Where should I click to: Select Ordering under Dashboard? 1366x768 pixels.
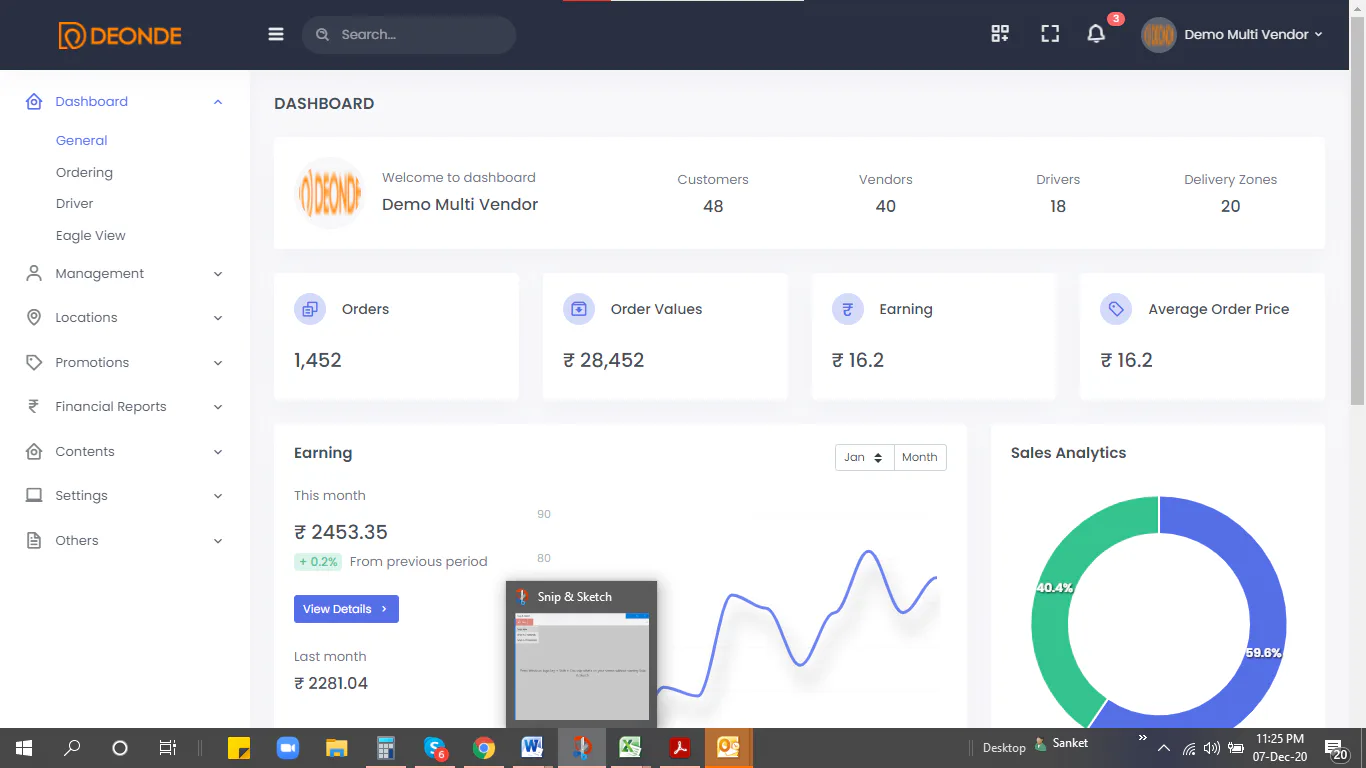(84, 172)
